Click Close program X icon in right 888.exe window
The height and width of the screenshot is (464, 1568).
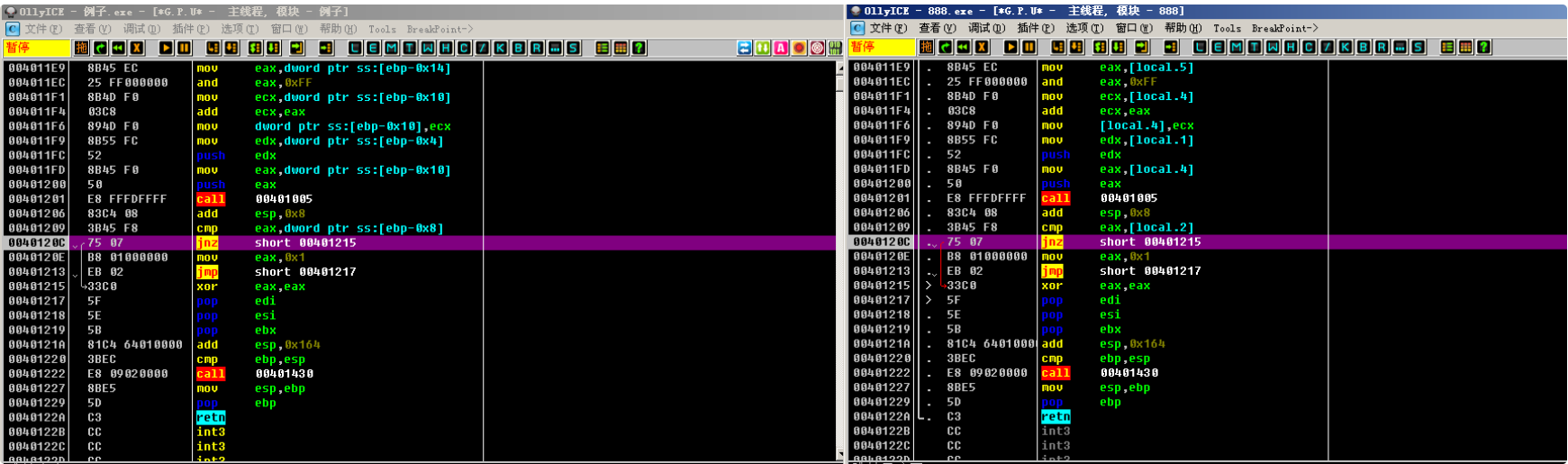(x=982, y=47)
